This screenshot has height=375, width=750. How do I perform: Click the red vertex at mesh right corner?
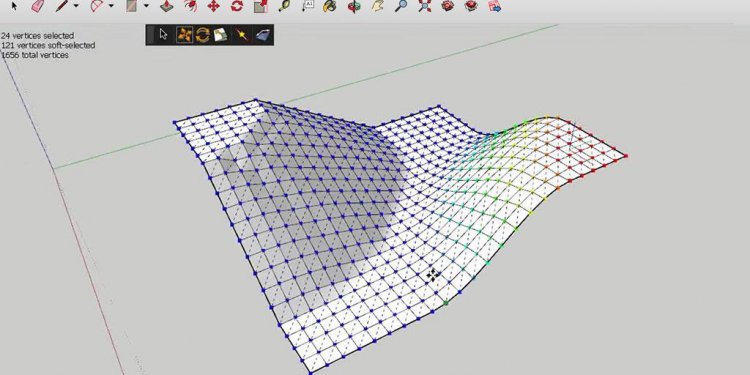point(626,156)
